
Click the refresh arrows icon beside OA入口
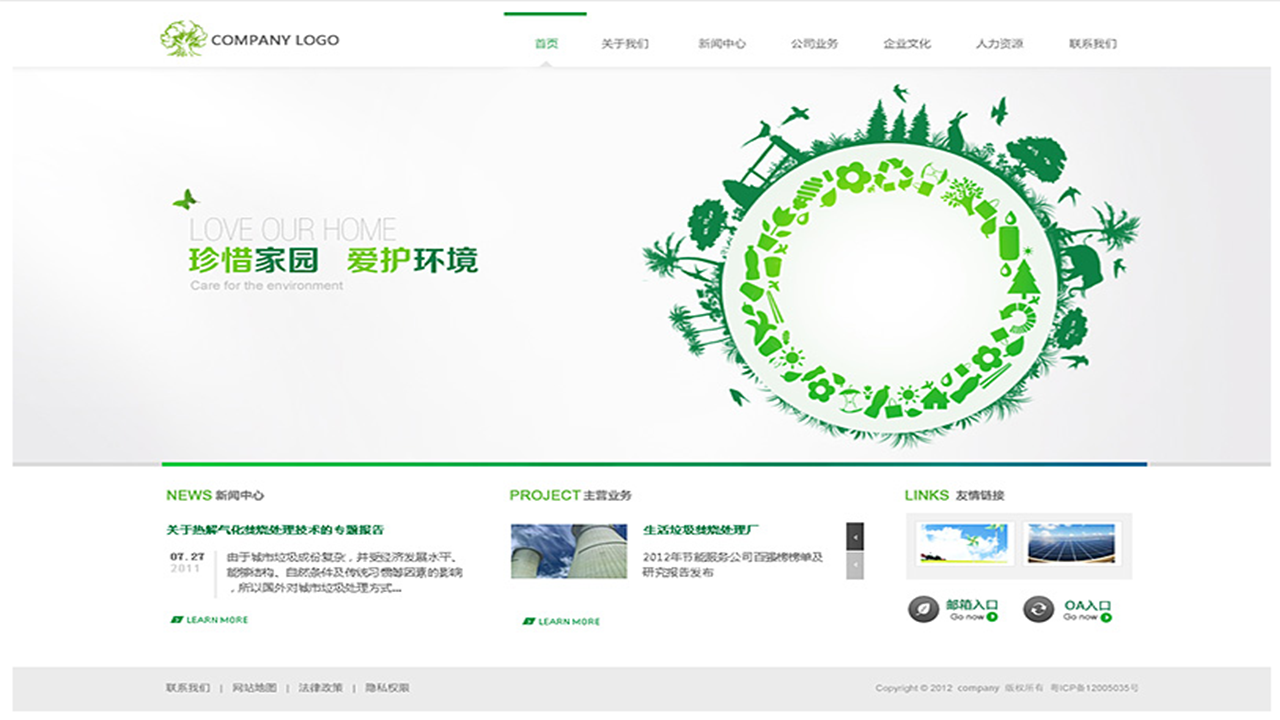tap(1039, 609)
